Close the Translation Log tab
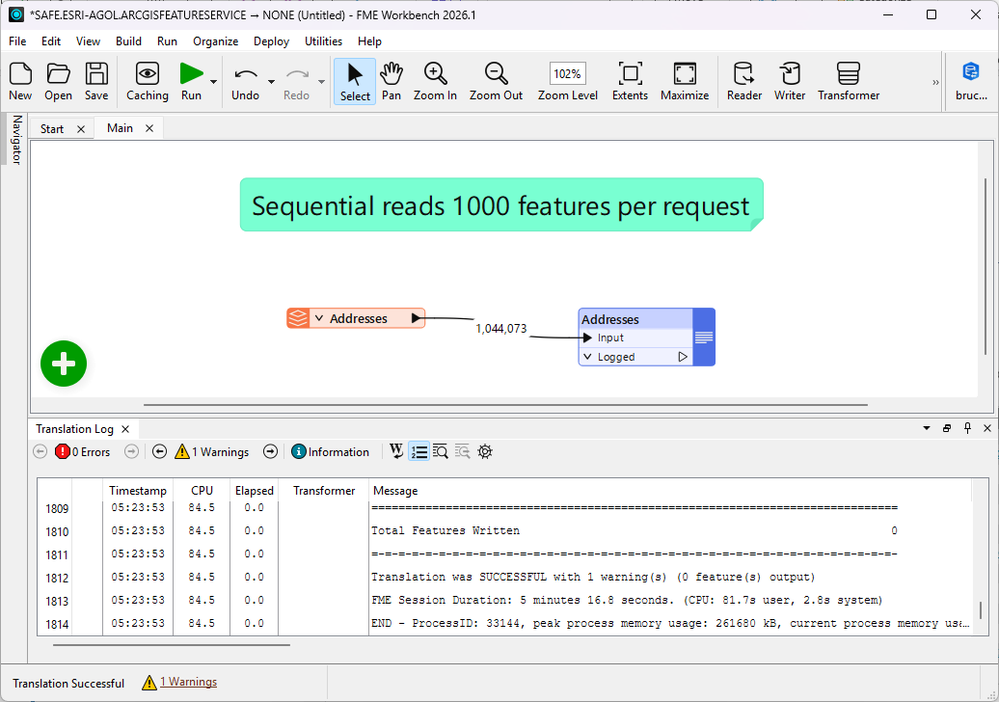Viewport: 999px width, 702px height. [126, 429]
